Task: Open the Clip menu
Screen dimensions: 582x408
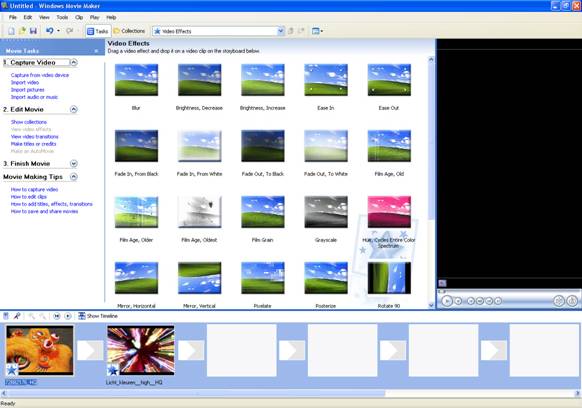Action: [79, 17]
